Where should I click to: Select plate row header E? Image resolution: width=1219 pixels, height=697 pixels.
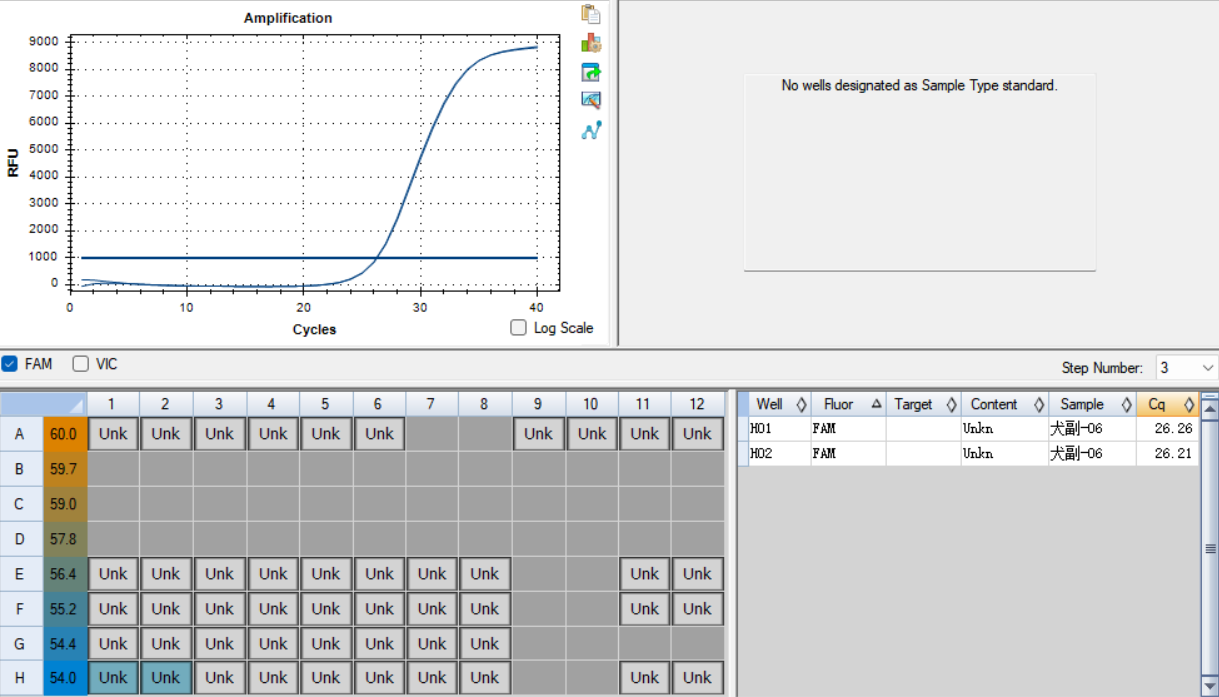pos(21,574)
